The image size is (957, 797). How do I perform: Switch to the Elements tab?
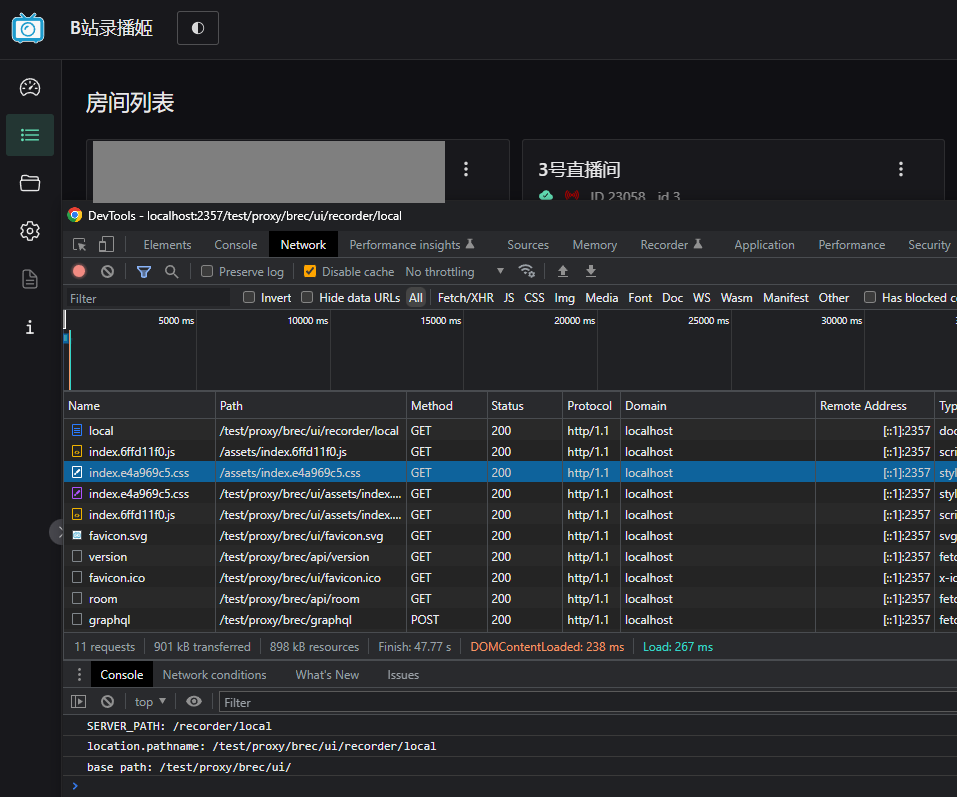(x=167, y=244)
